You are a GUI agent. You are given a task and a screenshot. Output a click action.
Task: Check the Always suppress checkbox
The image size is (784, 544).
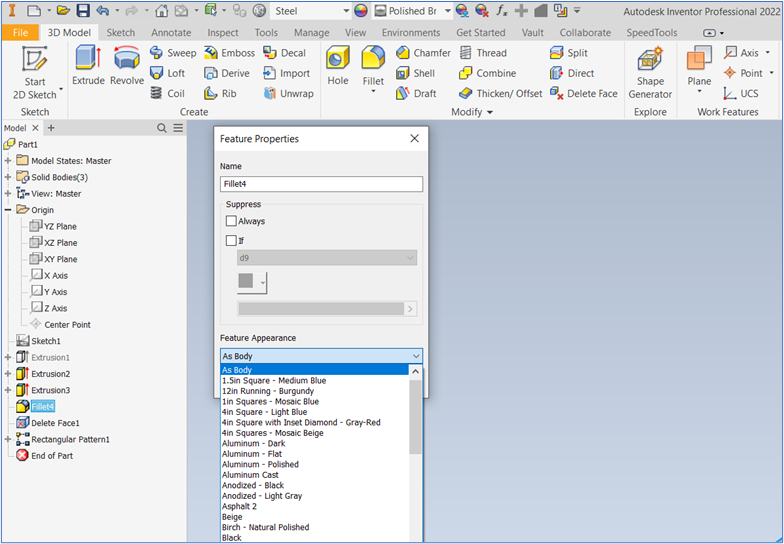231,221
